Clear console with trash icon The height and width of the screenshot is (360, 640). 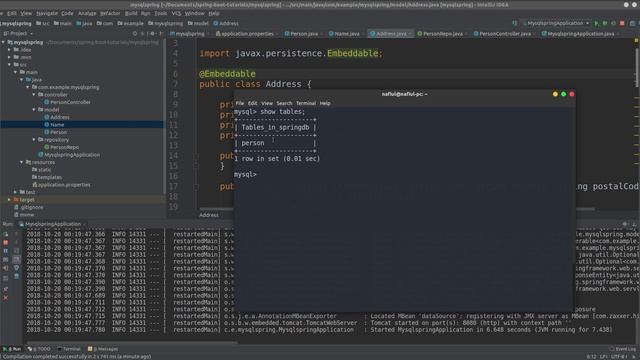pyautogui.click(x=16, y=277)
